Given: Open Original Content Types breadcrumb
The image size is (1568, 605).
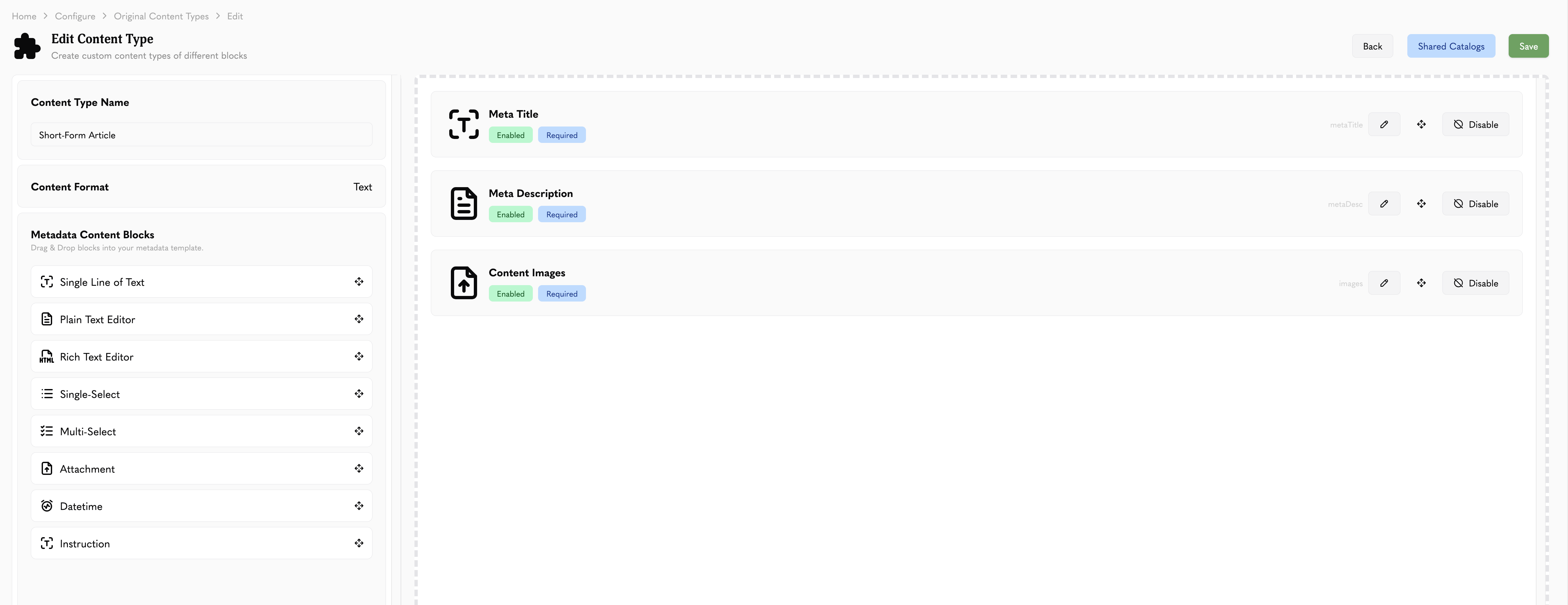Looking at the screenshot, I should 161,16.
